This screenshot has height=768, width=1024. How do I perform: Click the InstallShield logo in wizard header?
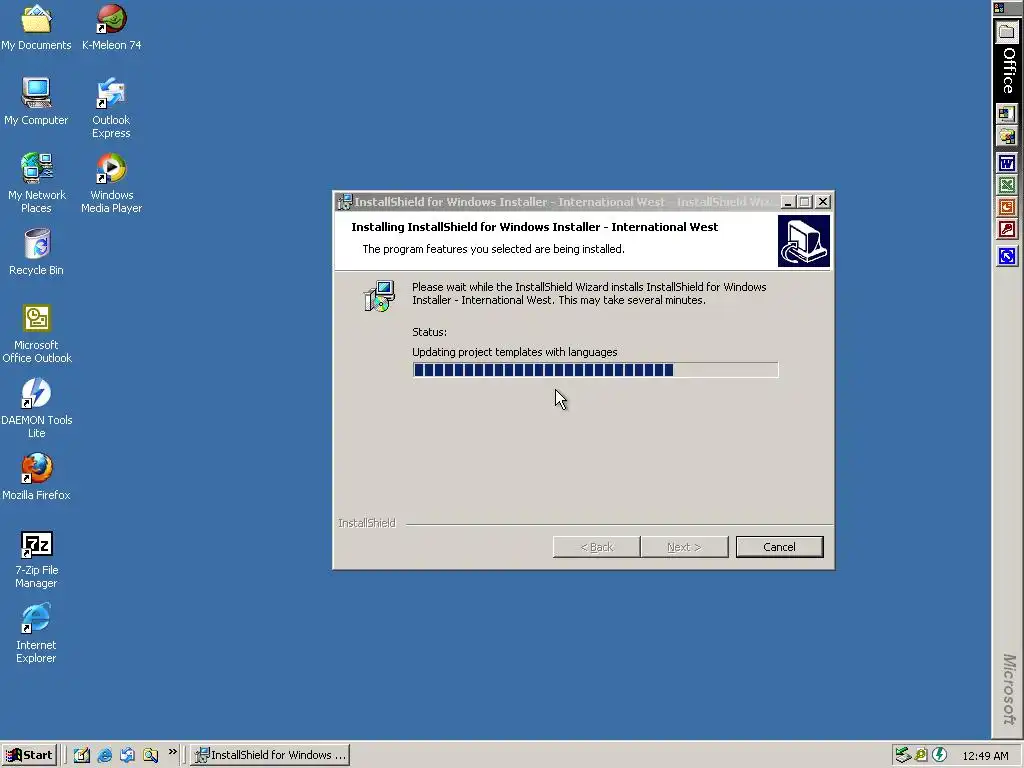point(804,241)
